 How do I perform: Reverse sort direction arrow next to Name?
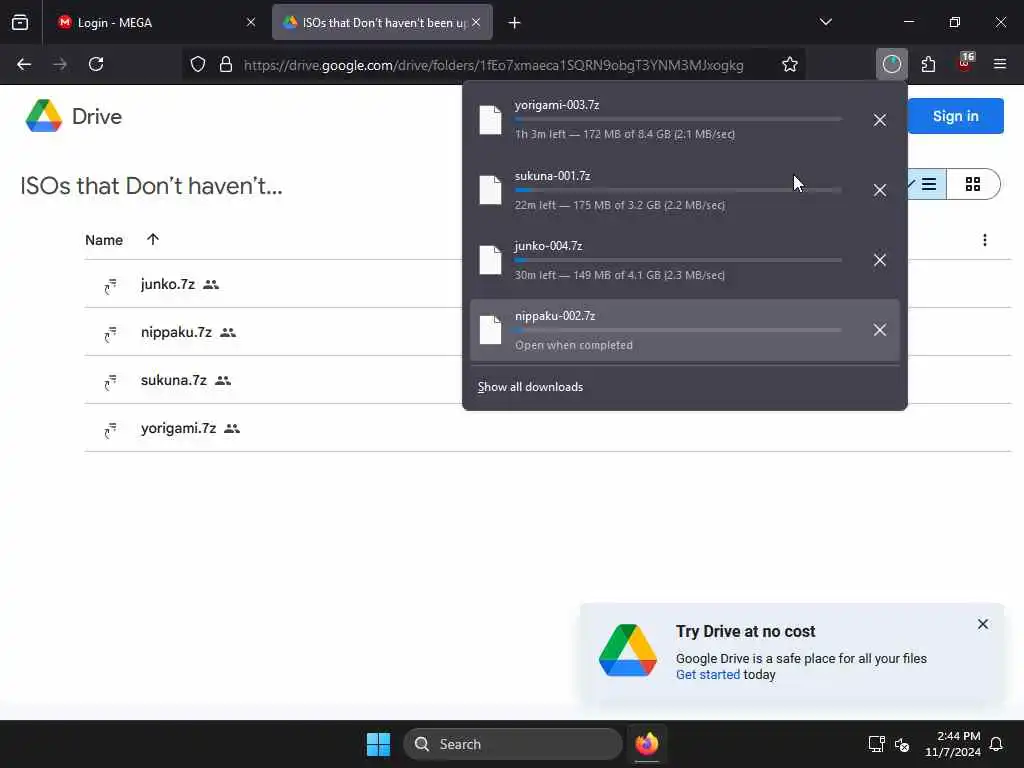click(153, 240)
